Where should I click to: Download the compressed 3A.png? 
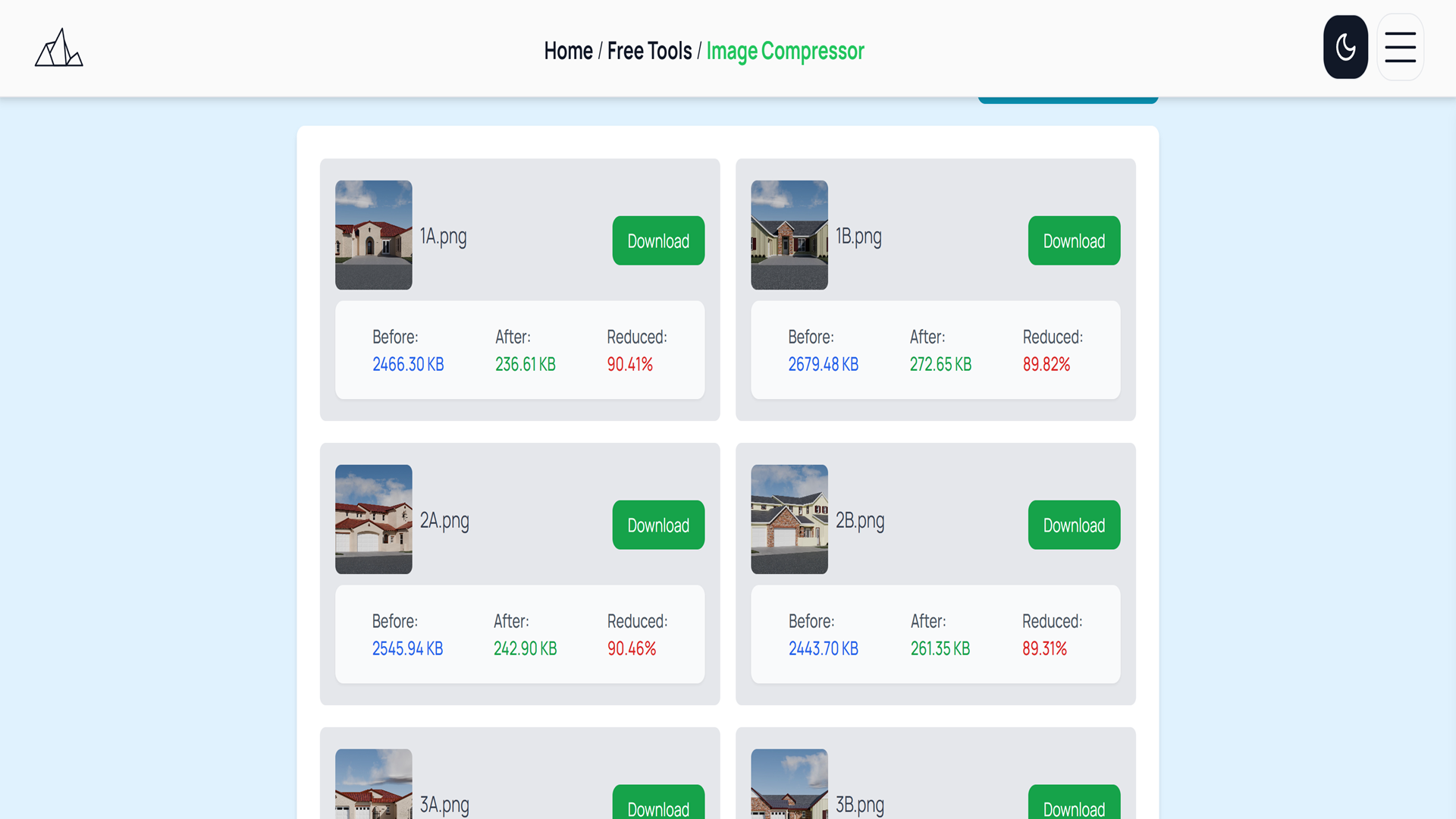[x=658, y=802]
